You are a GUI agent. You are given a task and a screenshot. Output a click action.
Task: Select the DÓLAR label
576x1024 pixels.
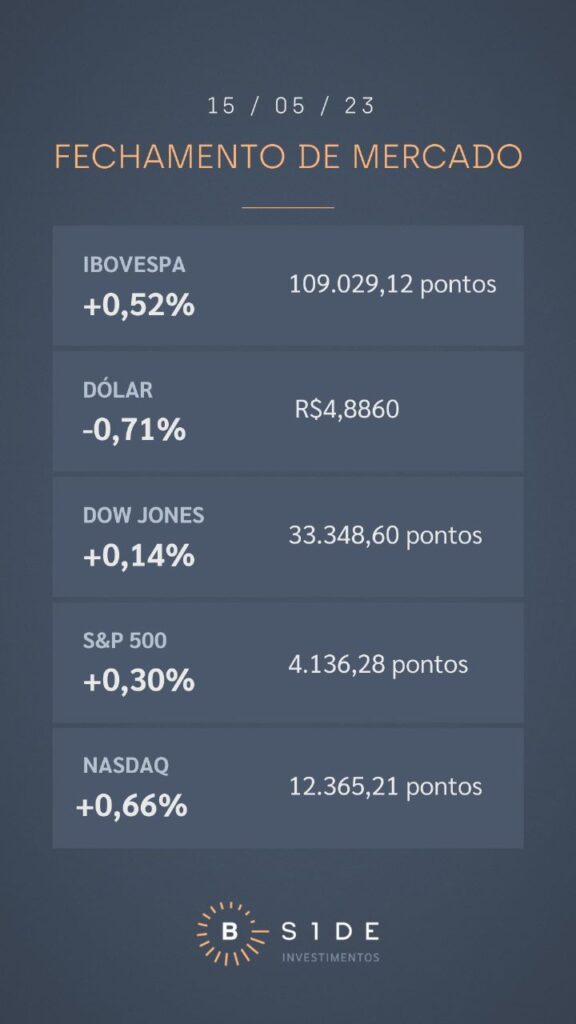coord(118,390)
